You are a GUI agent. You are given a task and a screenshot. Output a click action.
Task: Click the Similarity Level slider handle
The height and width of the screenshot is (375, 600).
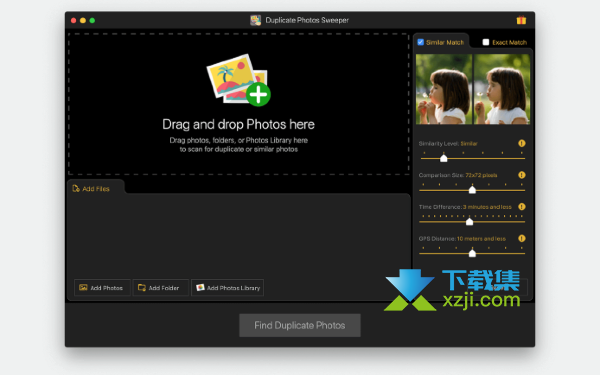click(x=443, y=158)
